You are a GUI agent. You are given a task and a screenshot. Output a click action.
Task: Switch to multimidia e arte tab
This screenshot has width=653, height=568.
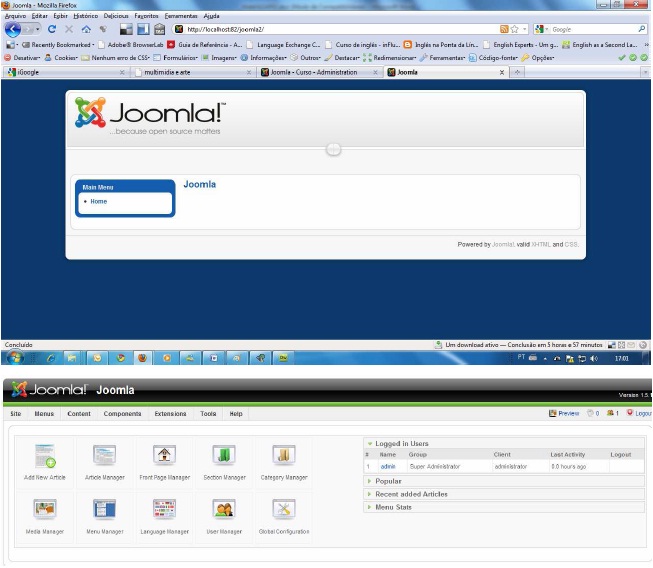[194, 72]
